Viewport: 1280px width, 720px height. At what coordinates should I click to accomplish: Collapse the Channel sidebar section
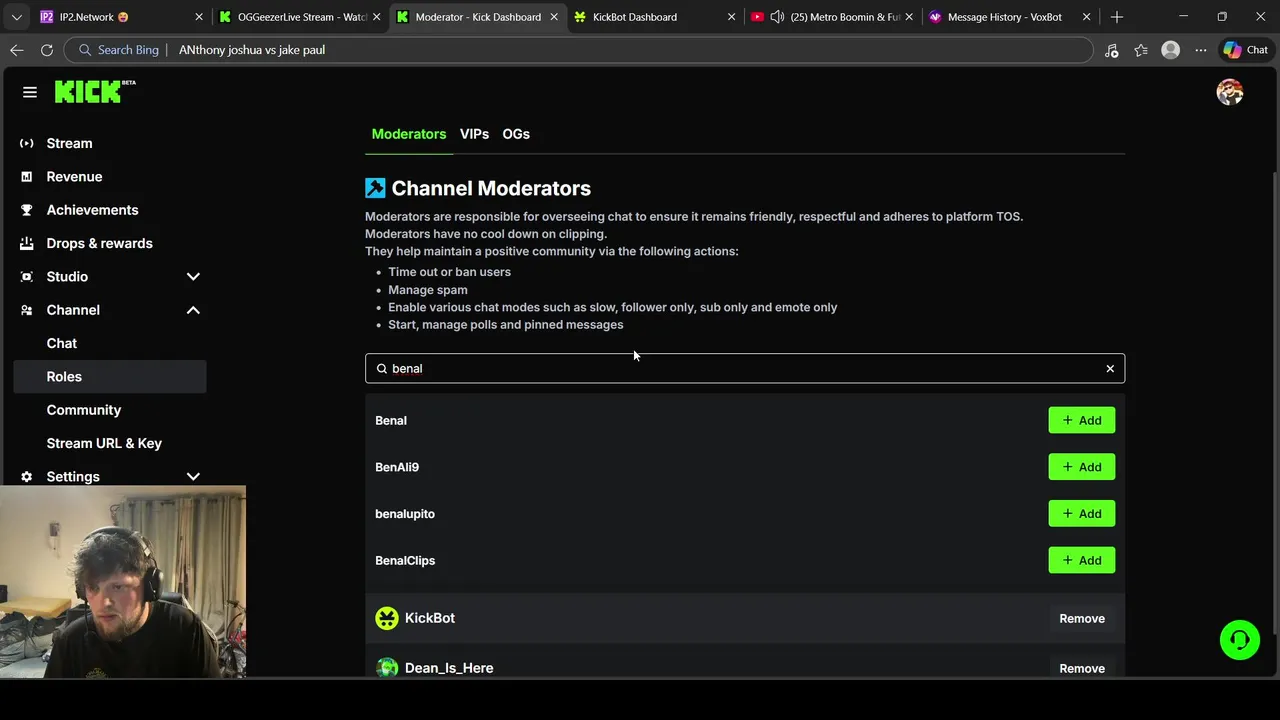click(x=193, y=310)
